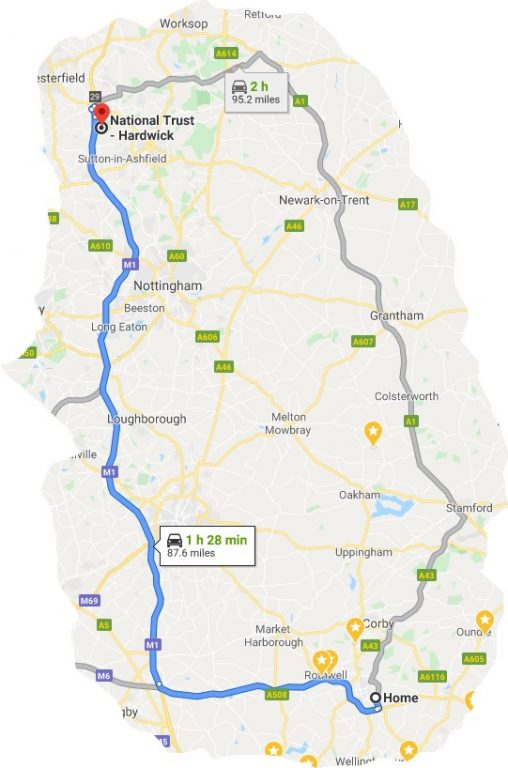
Task: Click the Stamford town label
Action: coord(469,508)
